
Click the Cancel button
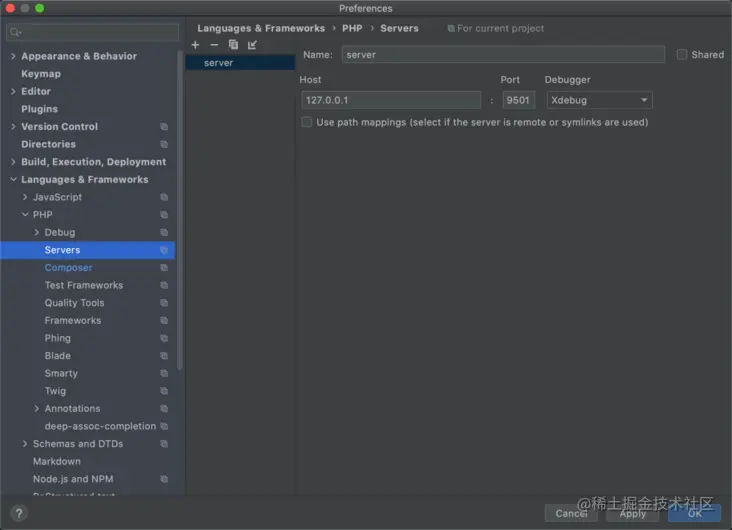(x=570, y=513)
